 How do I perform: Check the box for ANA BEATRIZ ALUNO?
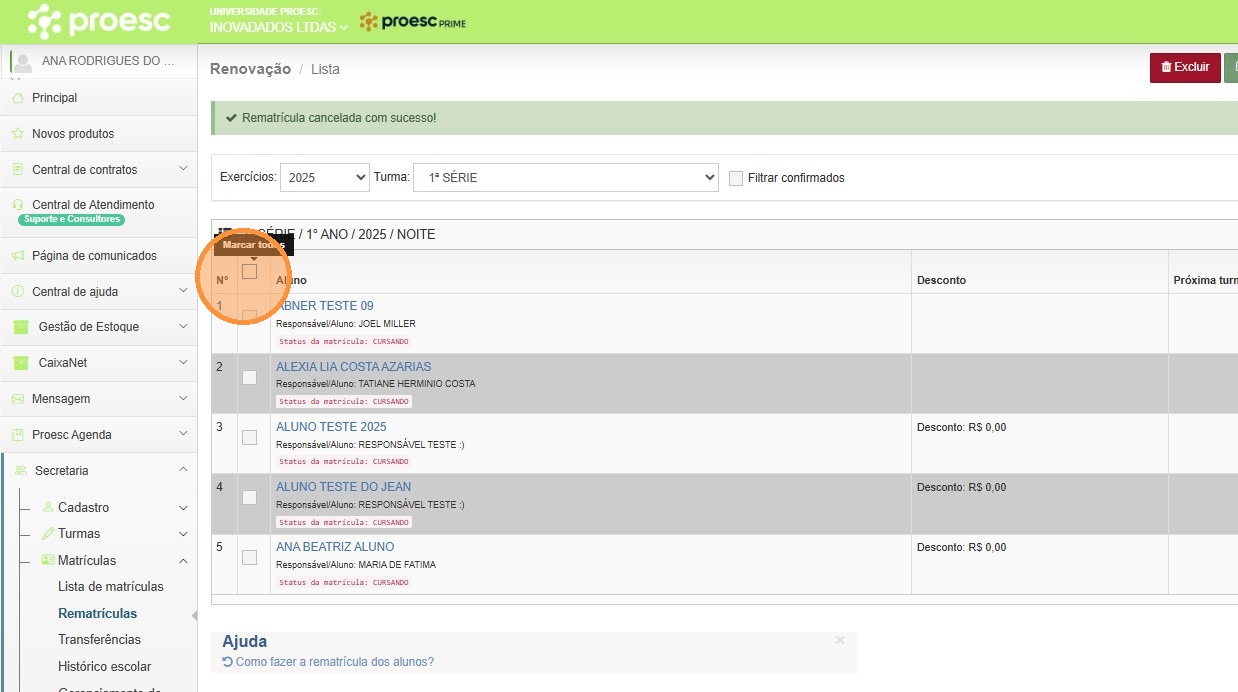[250, 557]
